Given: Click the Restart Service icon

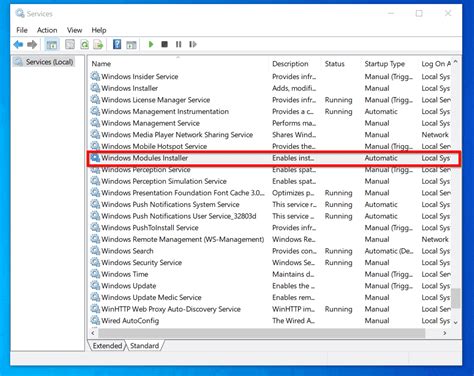Looking at the screenshot, I should pyautogui.click(x=193, y=44).
